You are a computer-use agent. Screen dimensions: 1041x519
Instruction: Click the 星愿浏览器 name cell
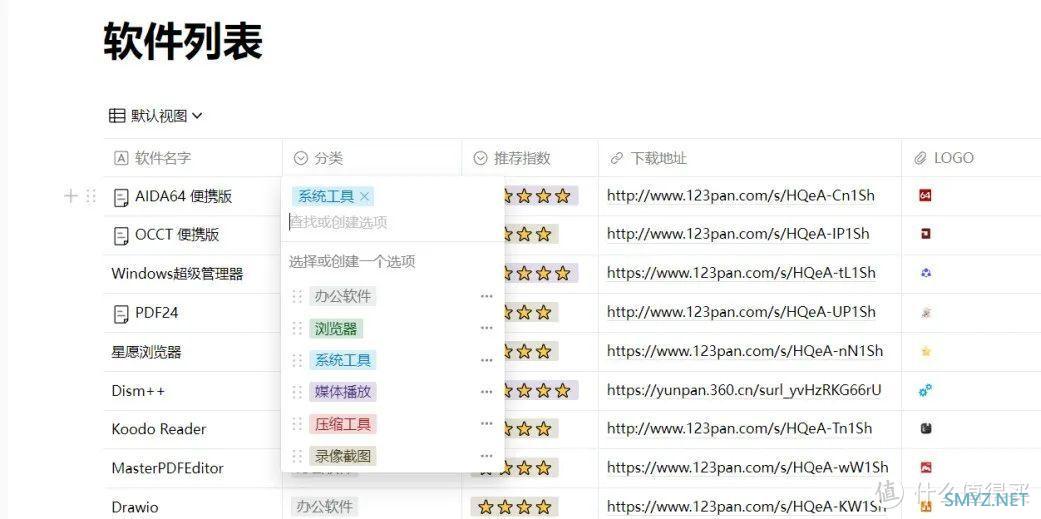(146, 352)
